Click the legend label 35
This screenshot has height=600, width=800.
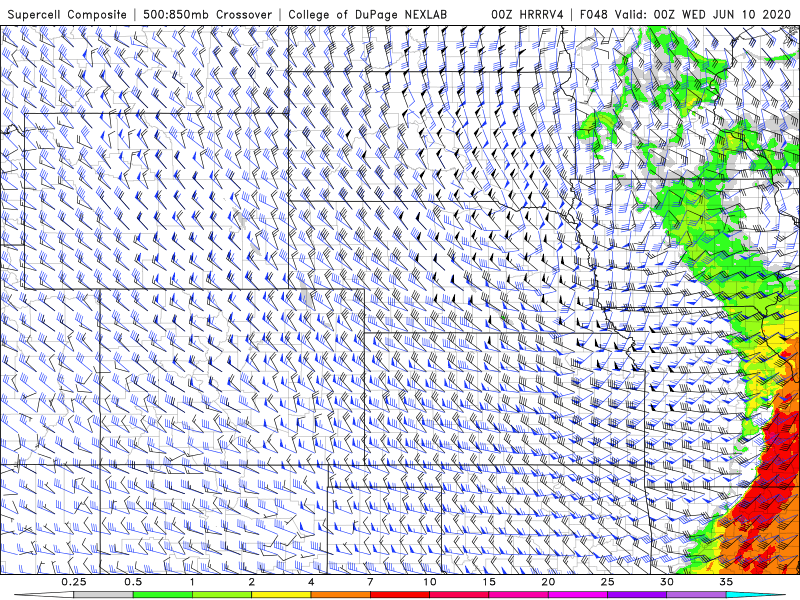pyautogui.click(x=726, y=582)
